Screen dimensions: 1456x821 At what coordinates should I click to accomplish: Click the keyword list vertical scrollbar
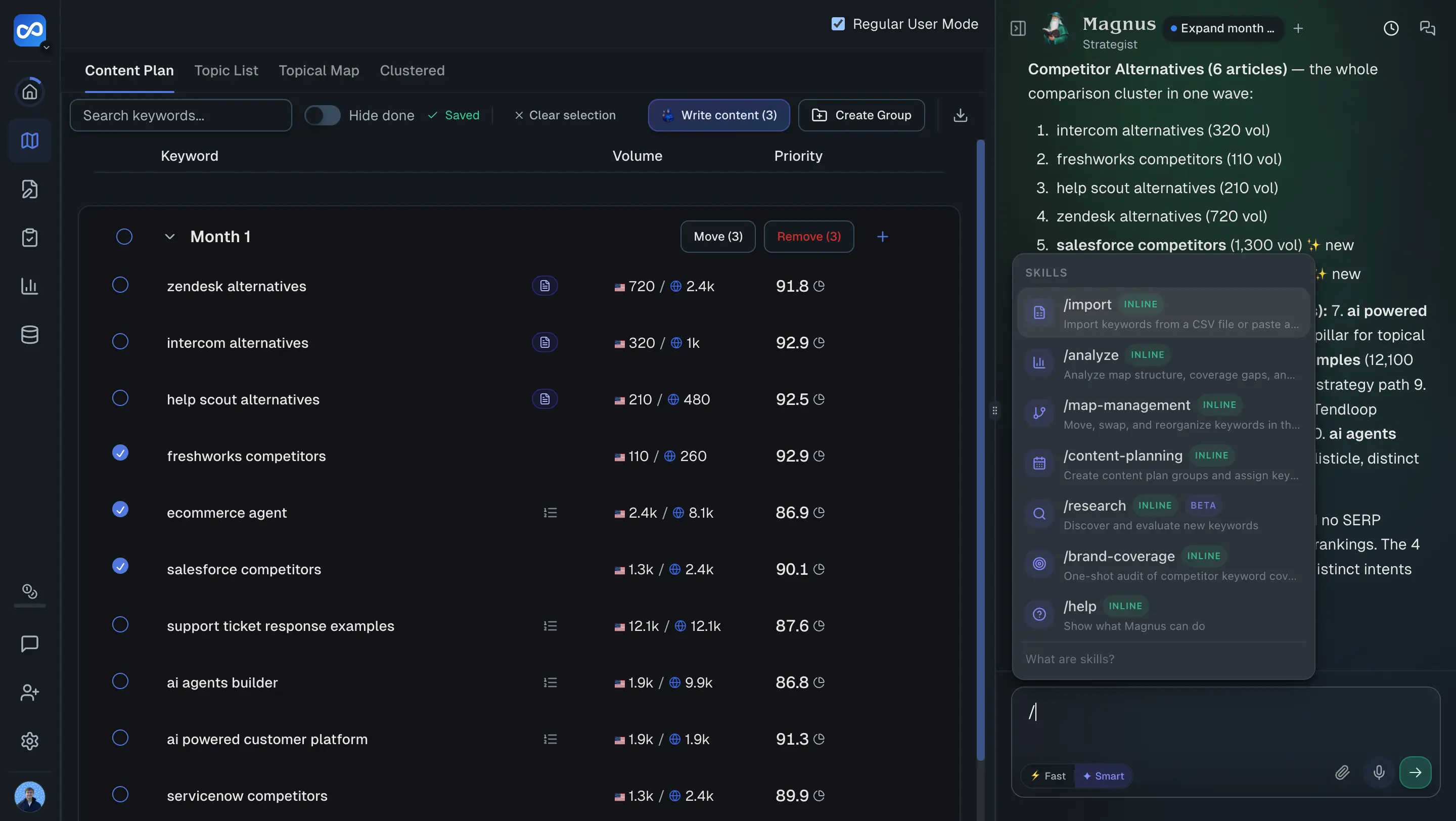coord(980,450)
